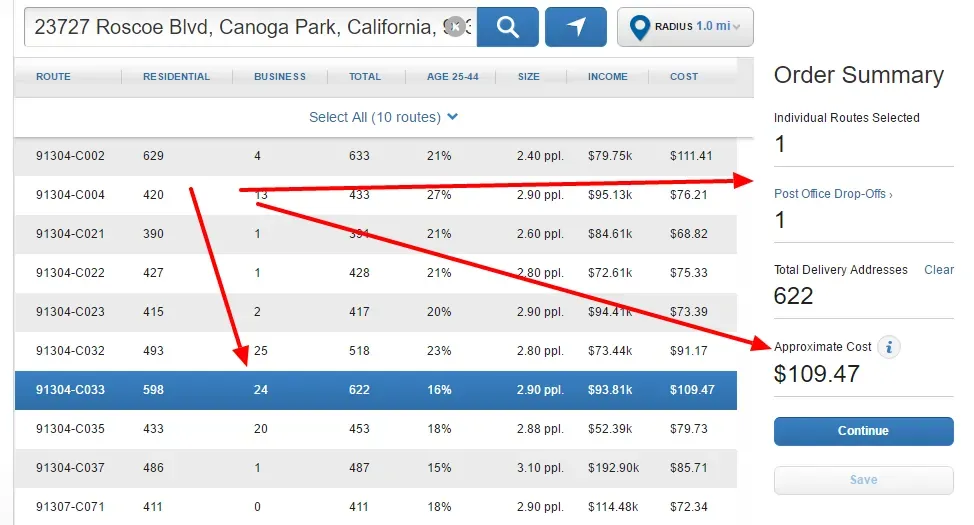Sort by the Age 25-44 column header

click(451, 77)
